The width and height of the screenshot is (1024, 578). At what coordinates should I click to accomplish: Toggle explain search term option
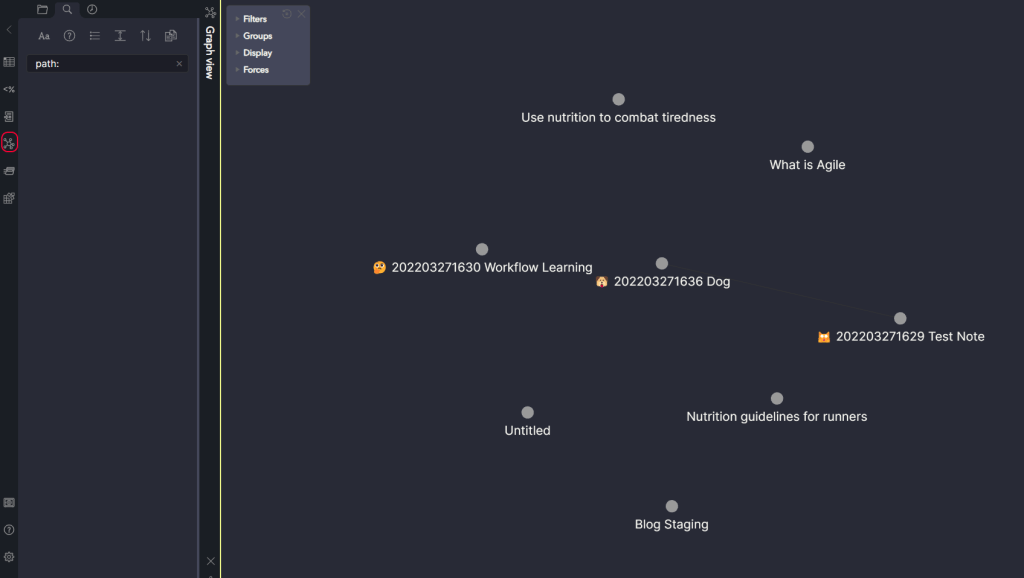tap(69, 35)
